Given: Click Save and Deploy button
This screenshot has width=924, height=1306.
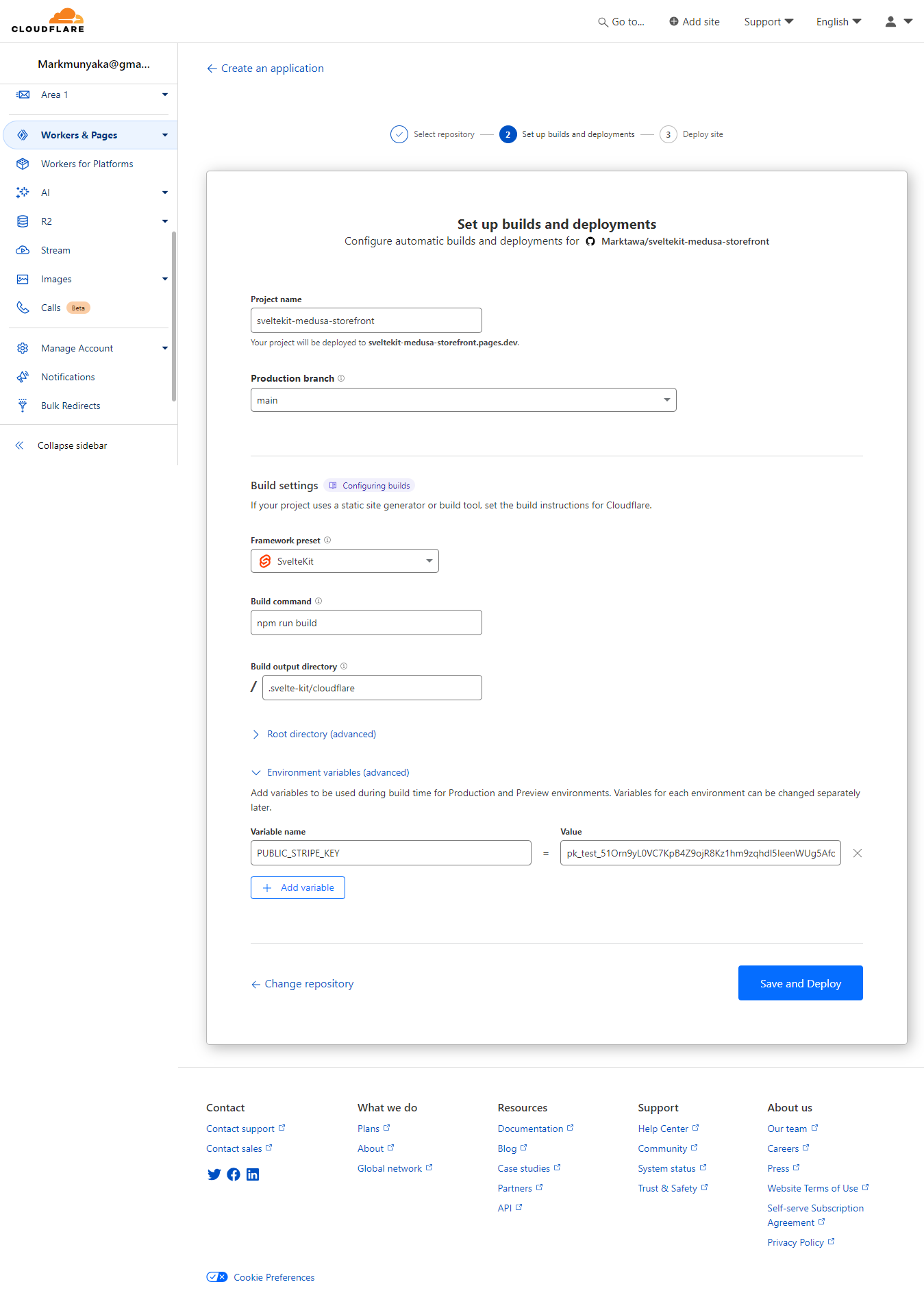Looking at the screenshot, I should click(x=800, y=983).
